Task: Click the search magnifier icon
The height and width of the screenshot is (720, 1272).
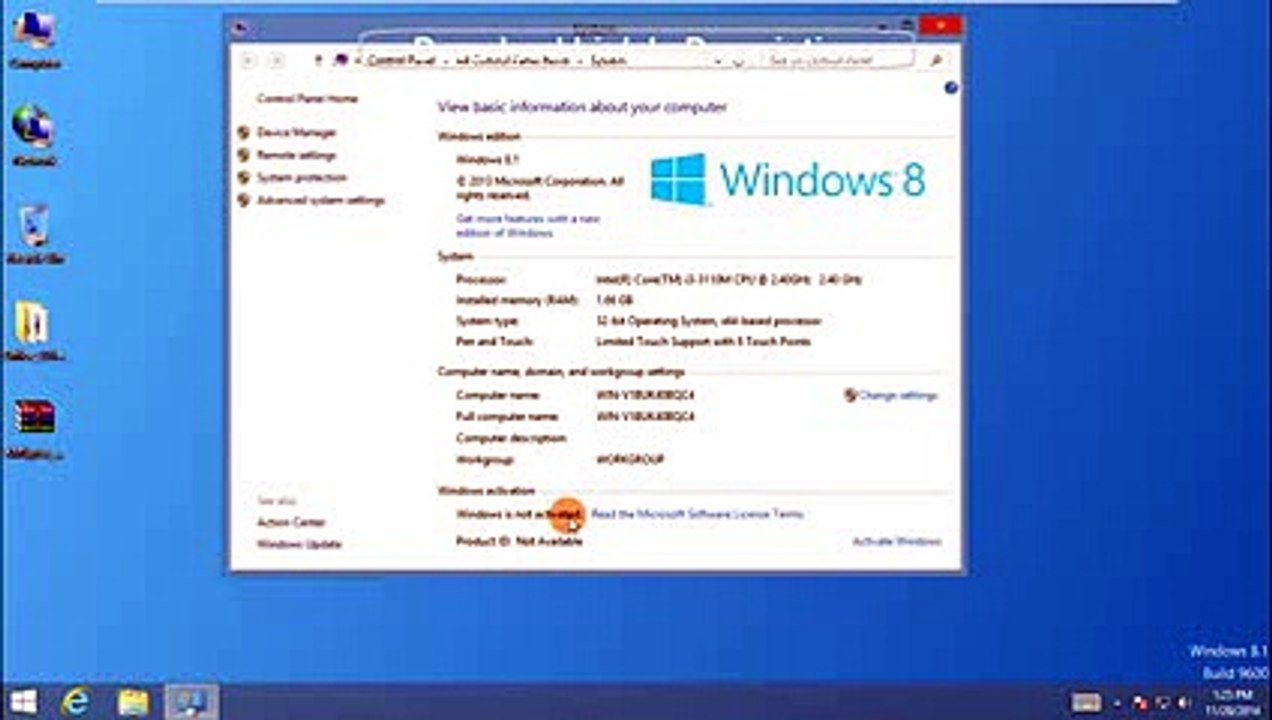Action: click(935, 61)
